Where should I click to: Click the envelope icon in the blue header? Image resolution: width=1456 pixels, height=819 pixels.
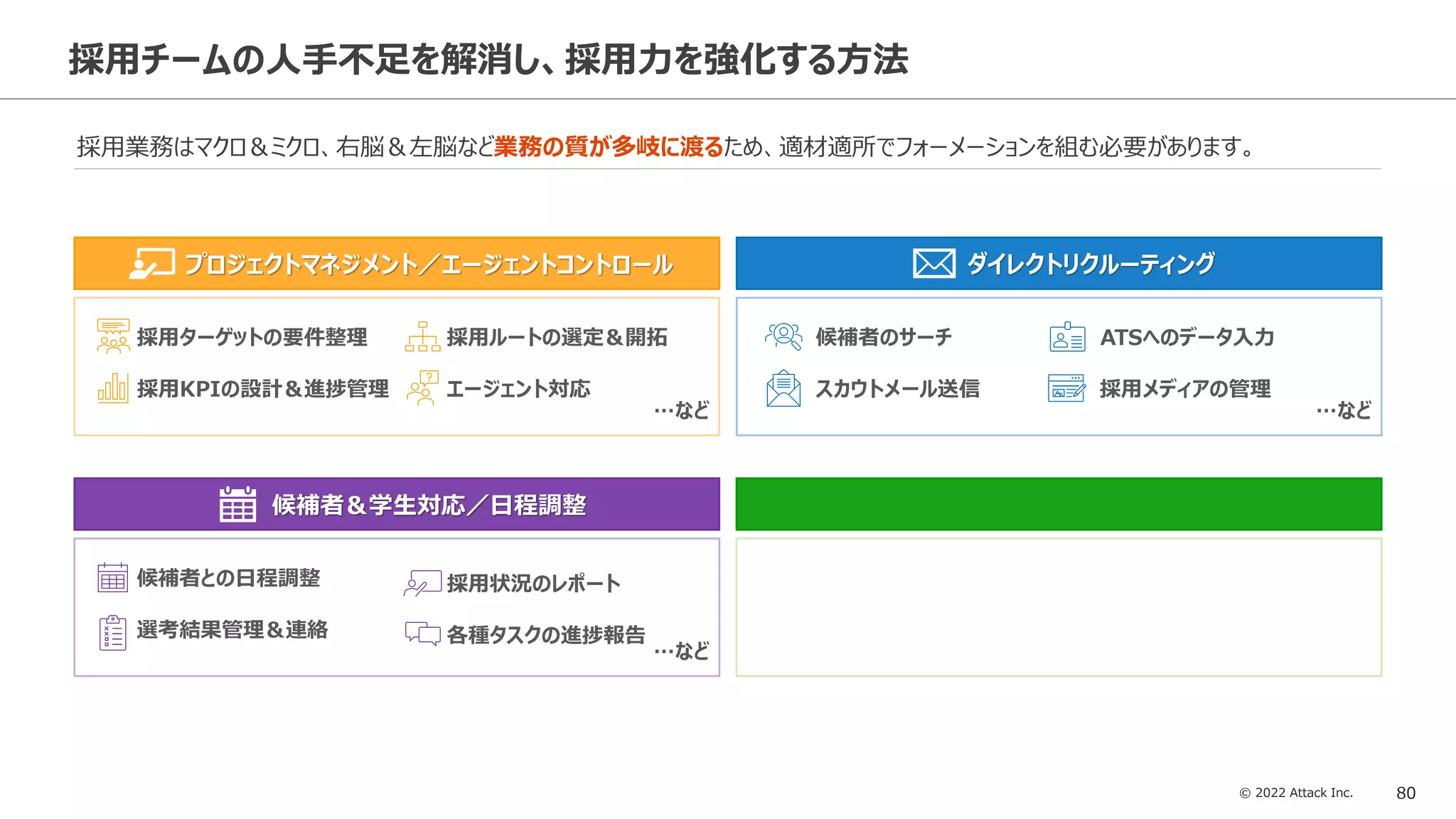(x=933, y=264)
